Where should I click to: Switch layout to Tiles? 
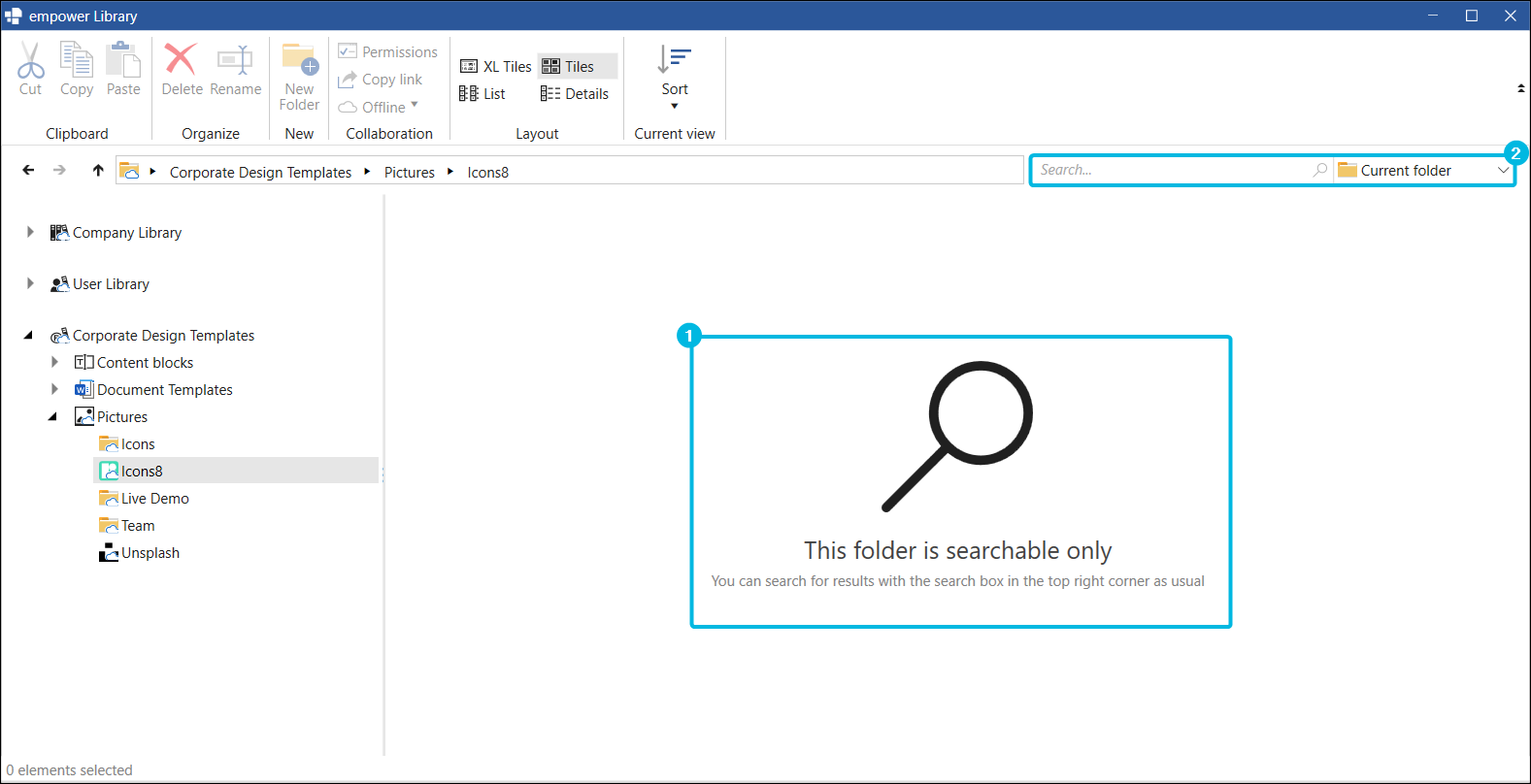click(578, 66)
